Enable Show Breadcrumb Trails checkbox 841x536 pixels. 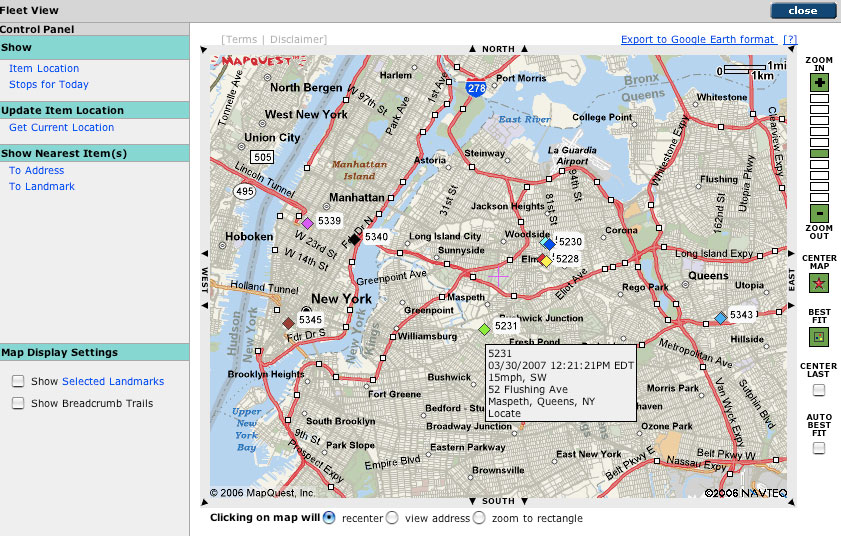[x=18, y=403]
